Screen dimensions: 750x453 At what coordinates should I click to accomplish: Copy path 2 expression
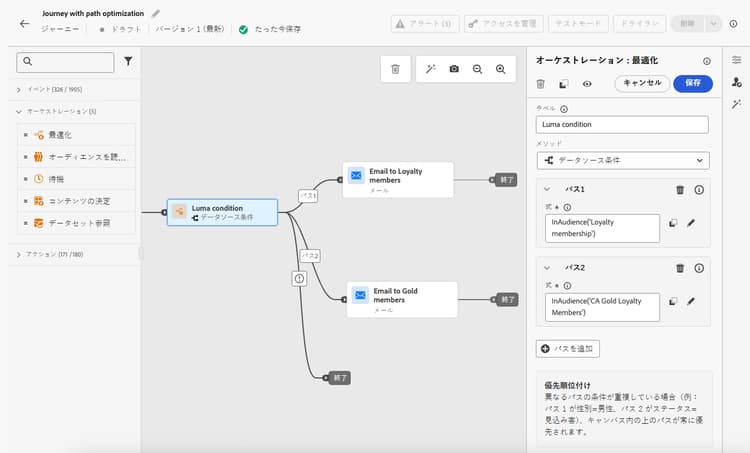[x=673, y=301]
